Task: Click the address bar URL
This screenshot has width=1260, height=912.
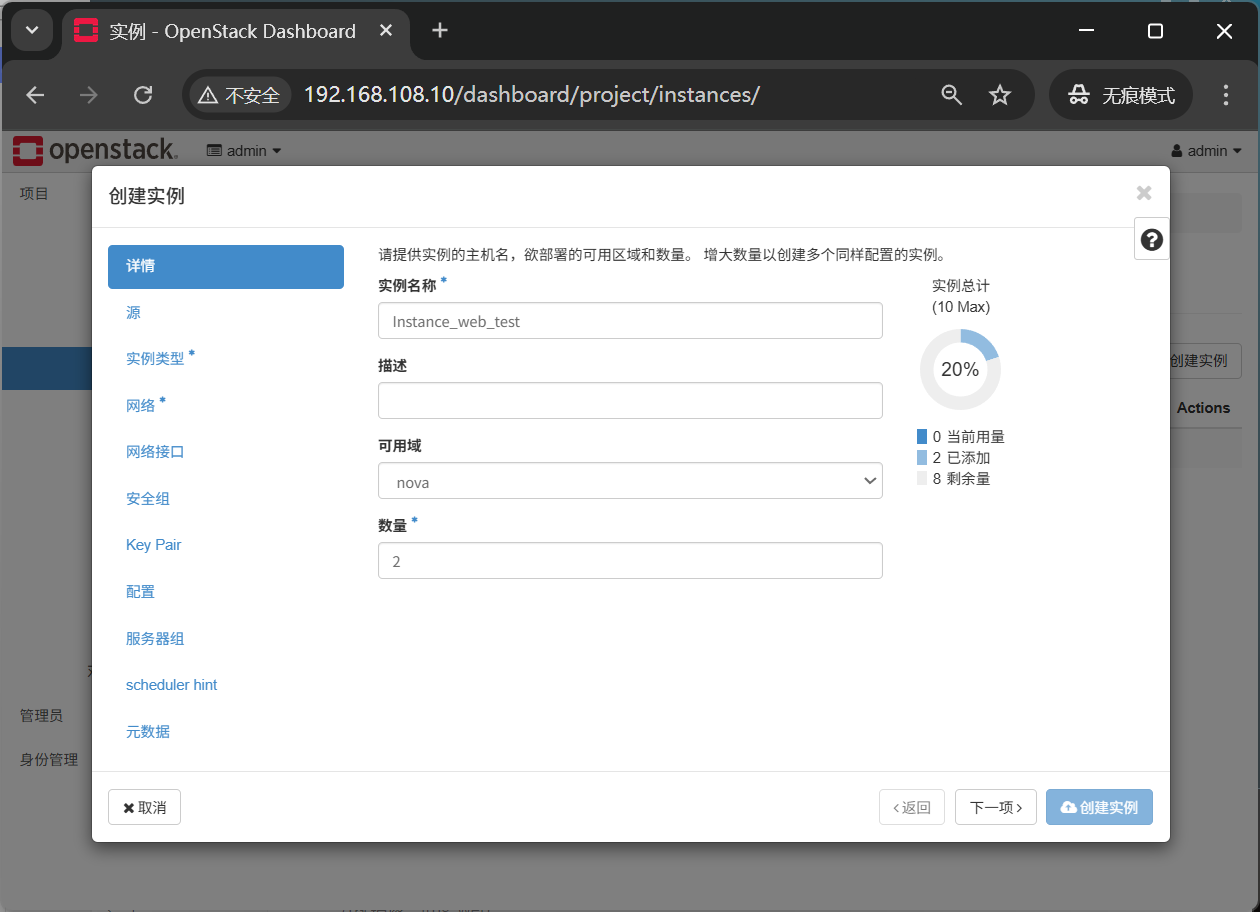Action: tap(532, 95)
